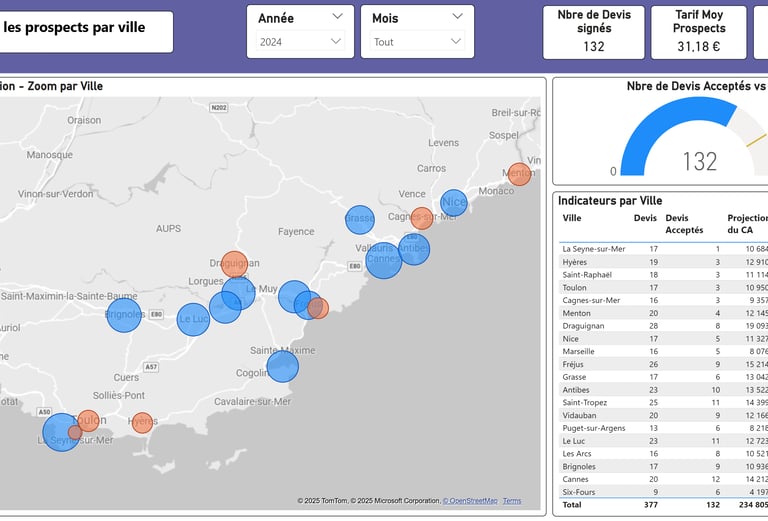This screenshot has width=768, height=521.
Task: Select the Hyères row in the table
Action: (x=664, y=262)
